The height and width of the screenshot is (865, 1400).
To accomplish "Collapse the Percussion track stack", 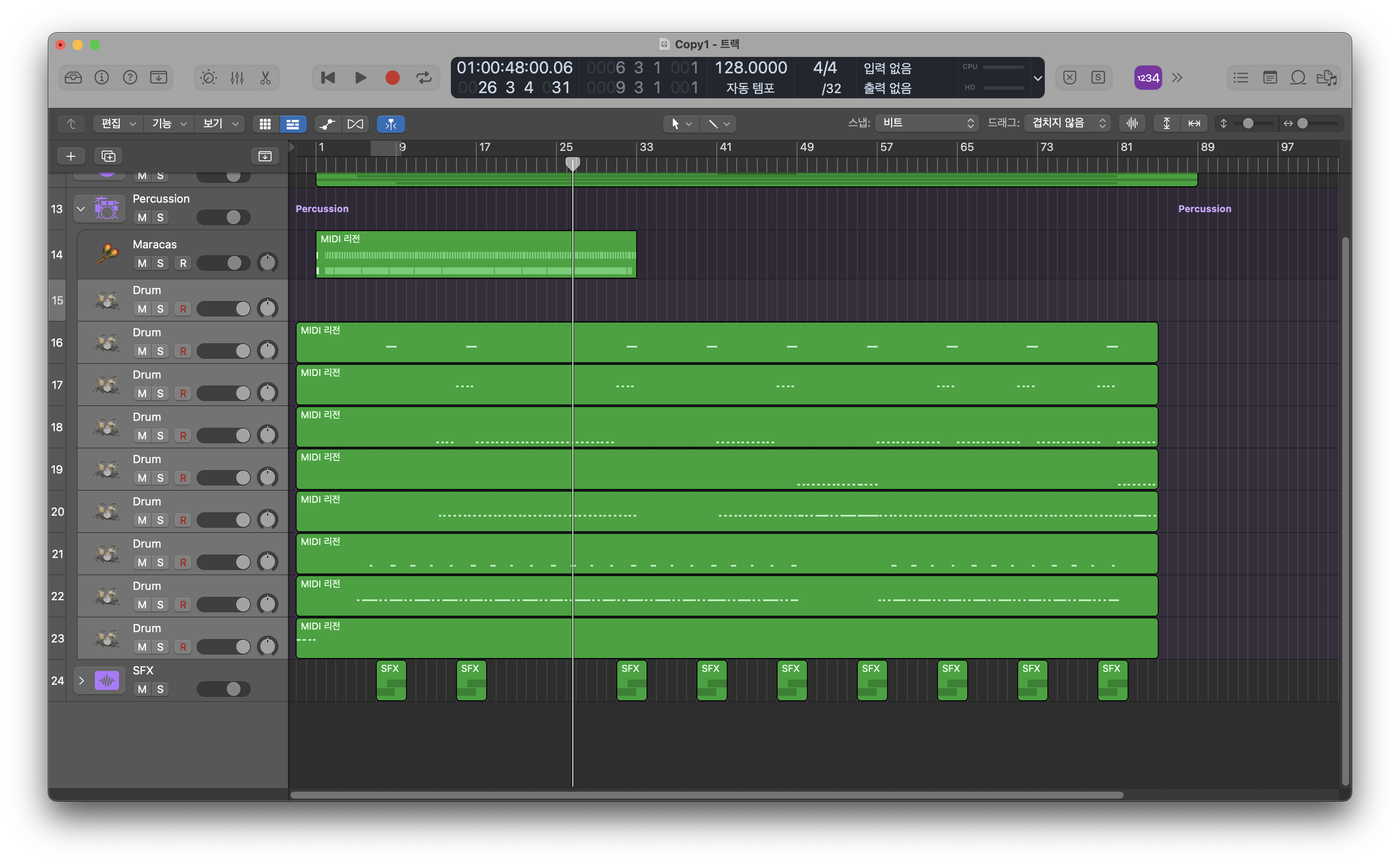I will 81,209.
